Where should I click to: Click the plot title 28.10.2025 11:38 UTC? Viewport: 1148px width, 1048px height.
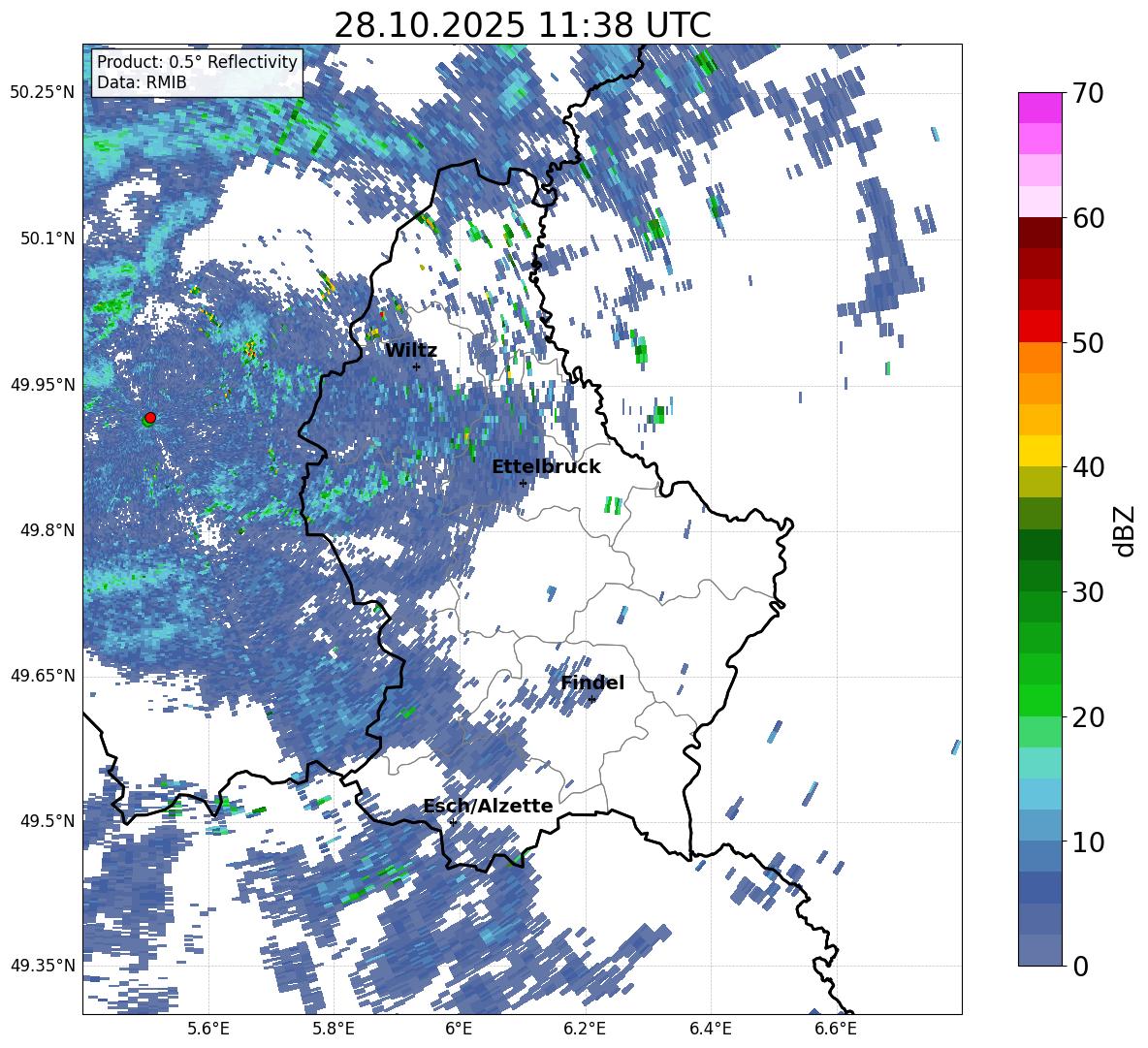522,25
